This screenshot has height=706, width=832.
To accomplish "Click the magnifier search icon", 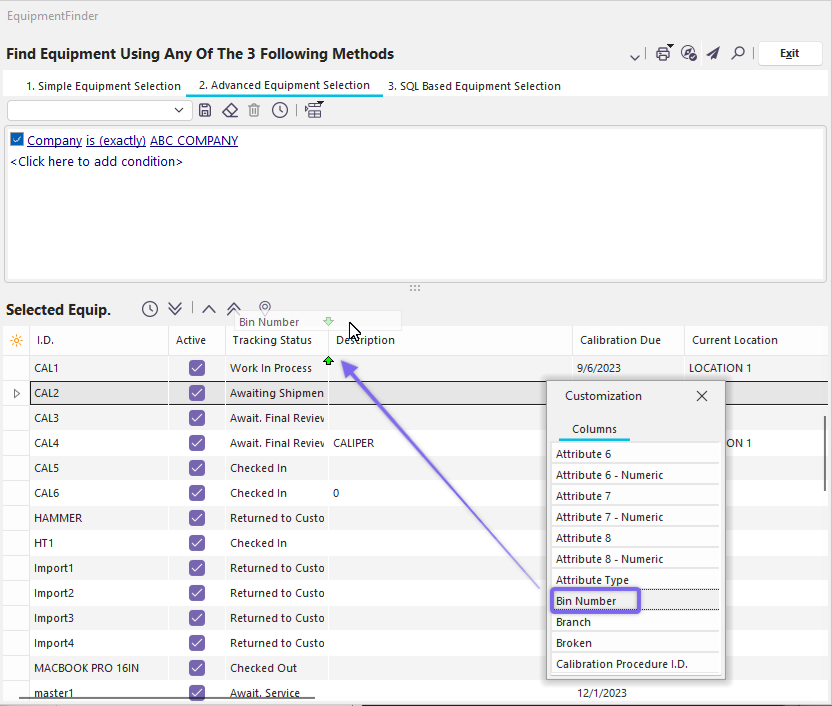I will [x=738, y=54].
